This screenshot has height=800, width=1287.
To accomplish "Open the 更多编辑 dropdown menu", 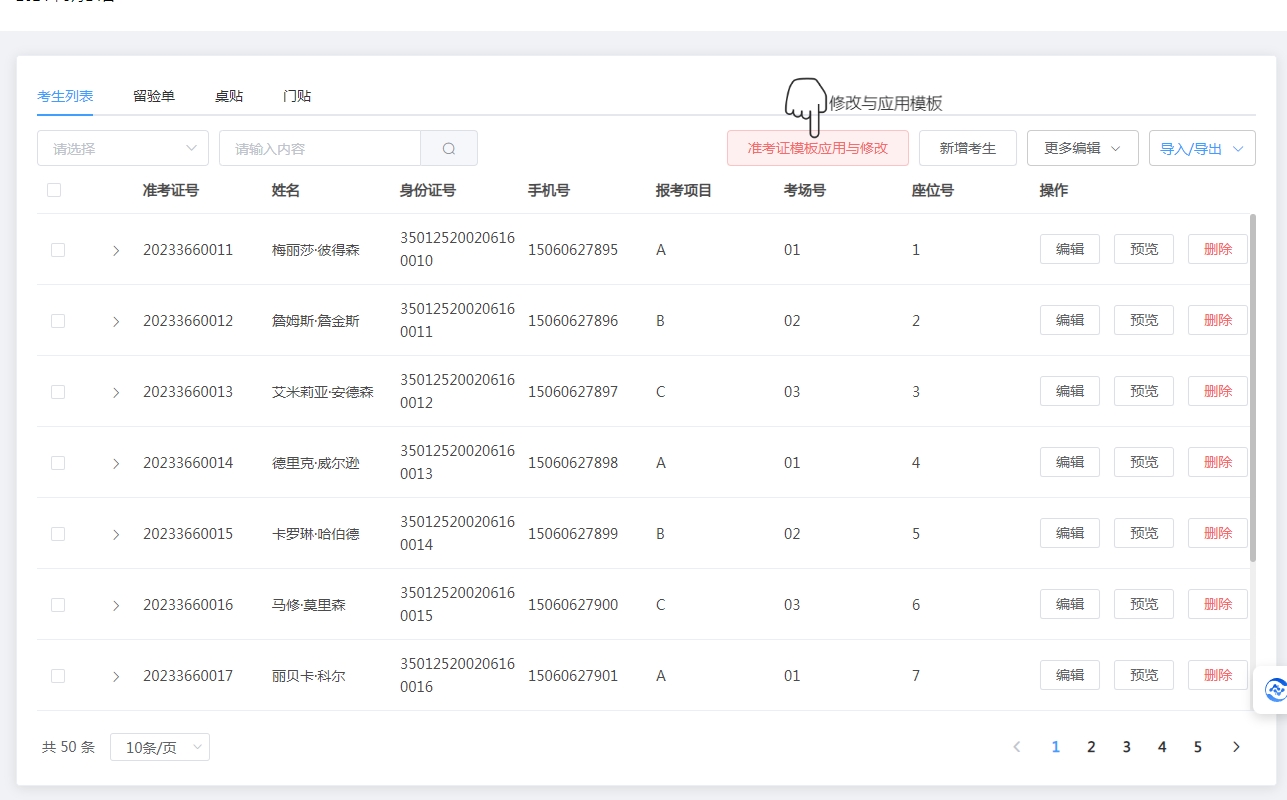I will coord(1082,148).
